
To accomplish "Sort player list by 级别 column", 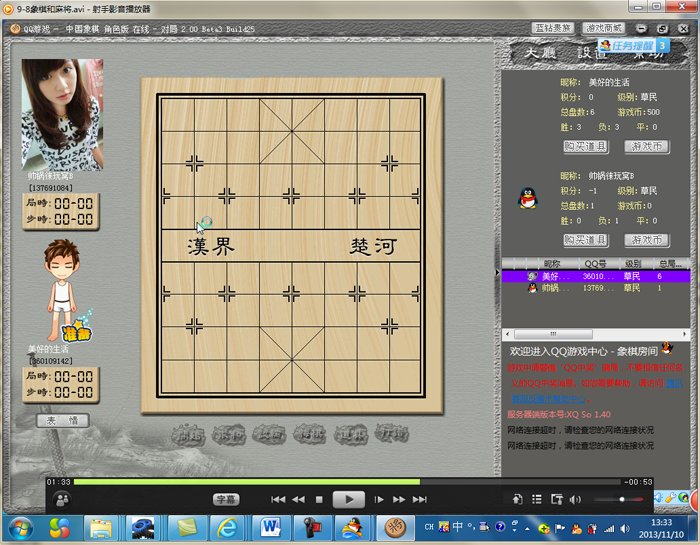I will 633,264.
